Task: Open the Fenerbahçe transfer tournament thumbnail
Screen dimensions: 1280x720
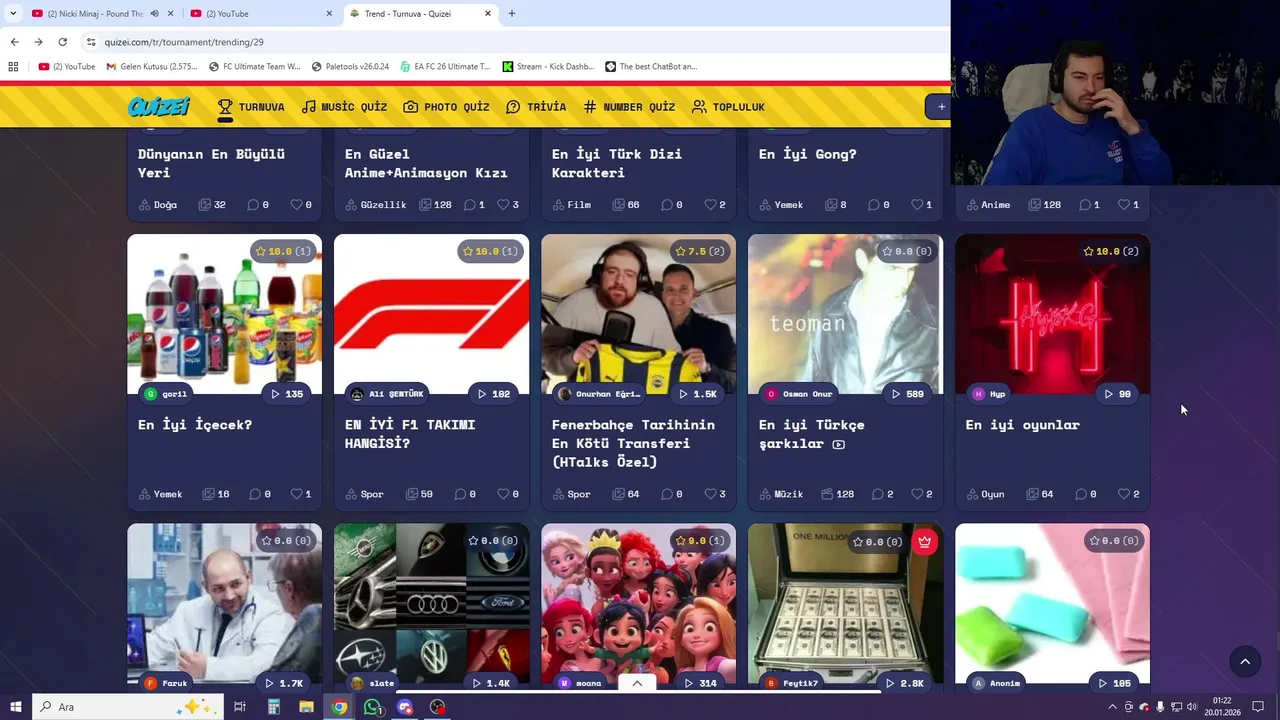Action: [638, 314]
